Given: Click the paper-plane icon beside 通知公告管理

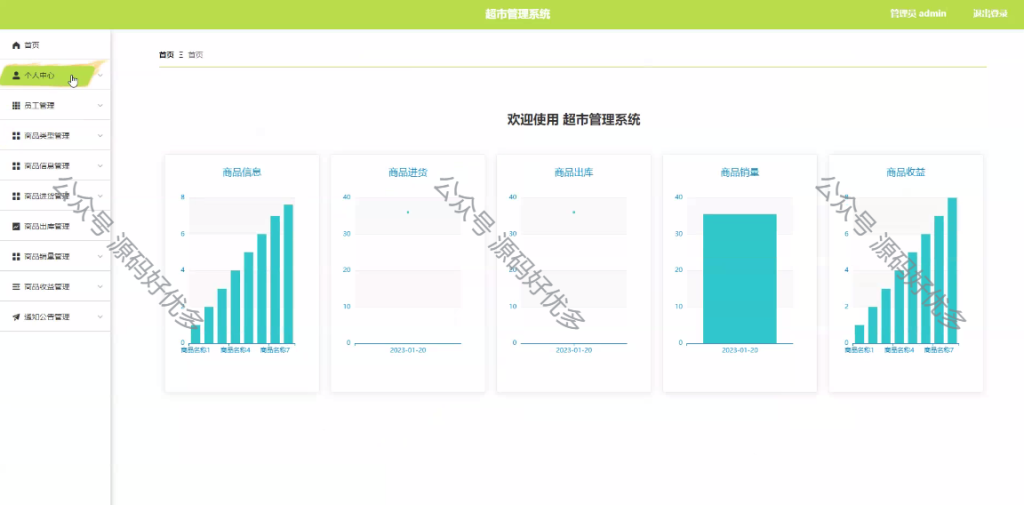Looking at the screenshot, I should (16, 317).
